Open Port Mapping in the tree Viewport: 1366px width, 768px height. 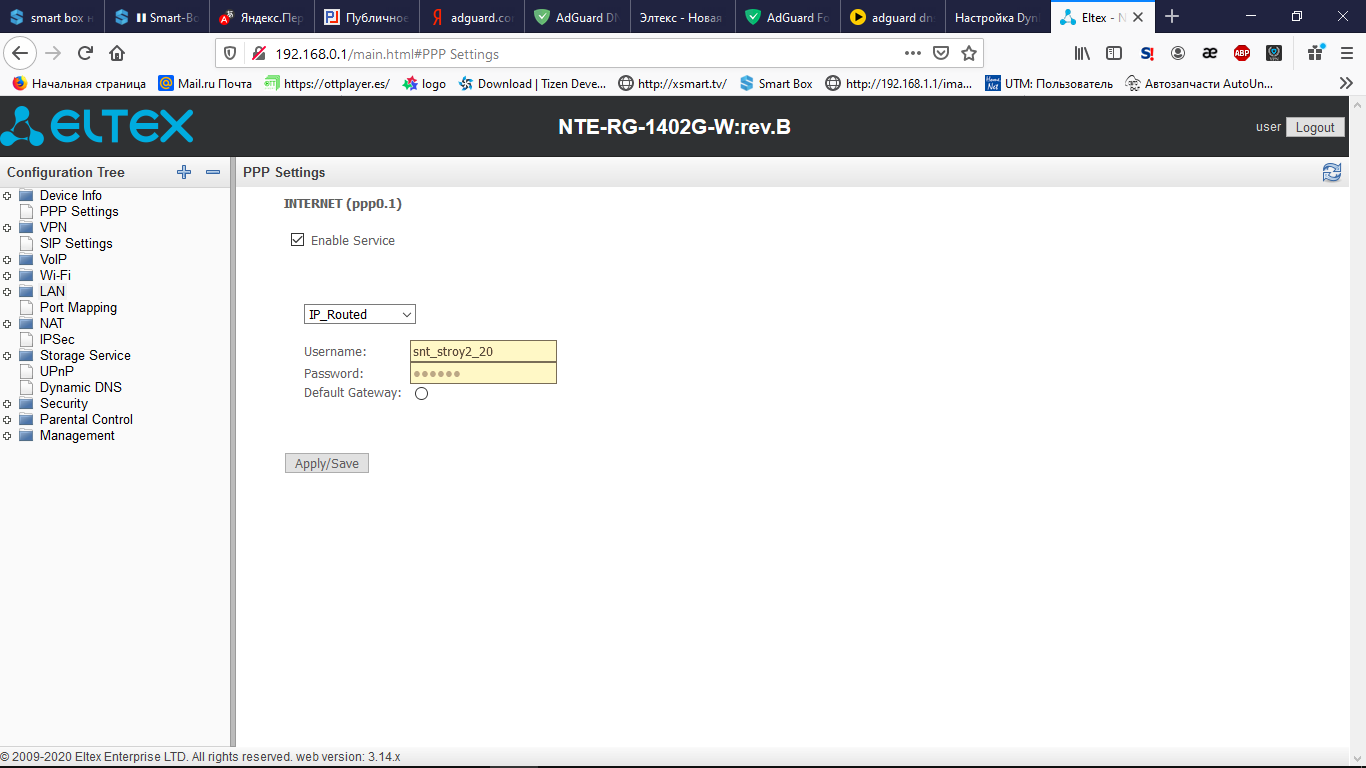(78, 308)
